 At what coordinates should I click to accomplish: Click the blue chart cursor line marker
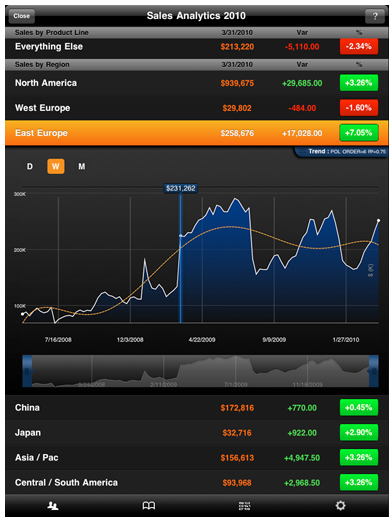pos(181,258)
